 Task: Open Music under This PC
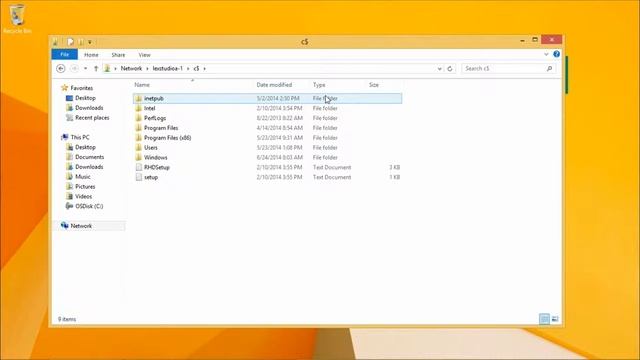pyautogui.click(x=83, y=176)
